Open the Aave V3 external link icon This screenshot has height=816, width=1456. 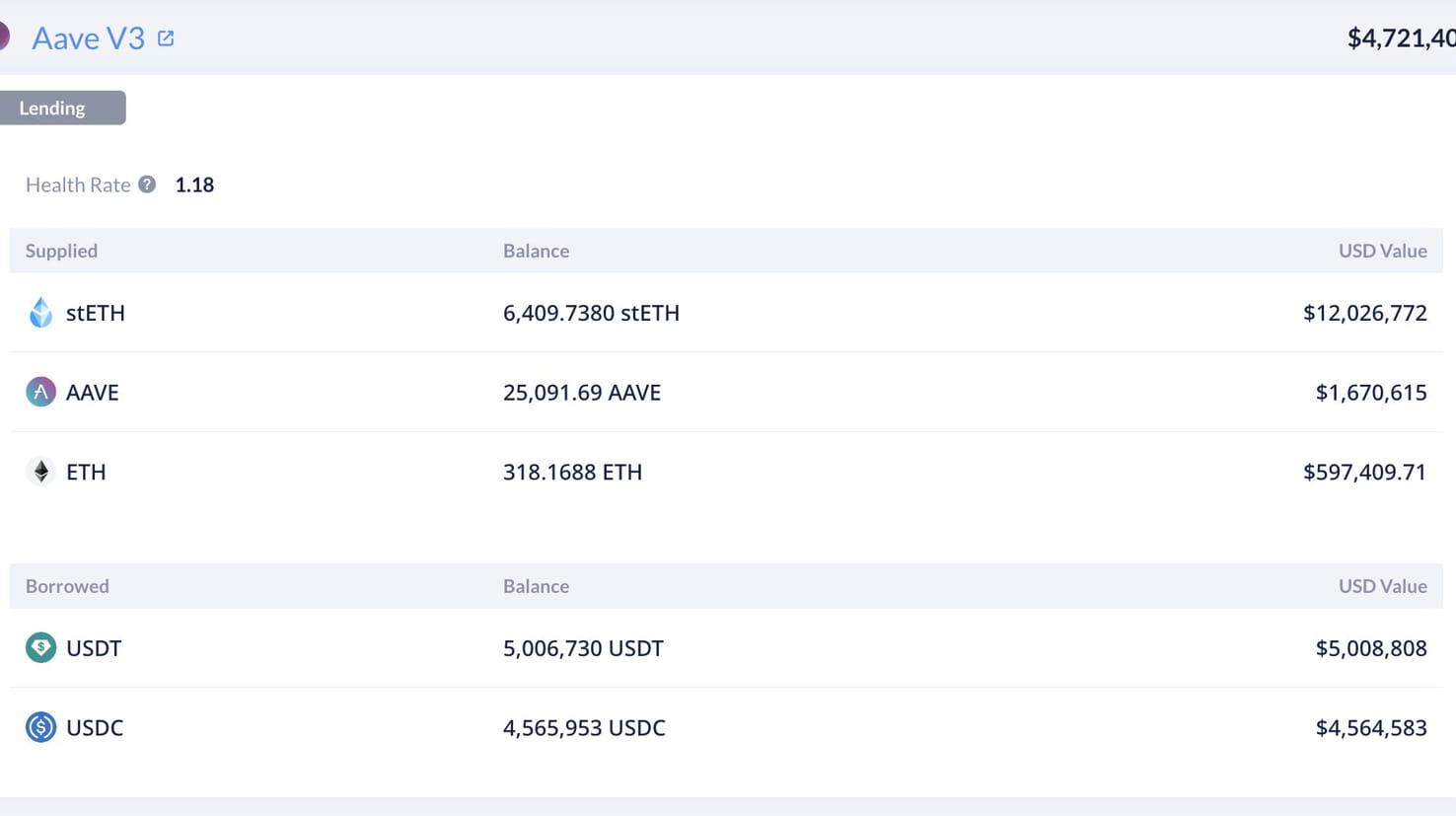pyautogui.click(x=166, y=38)
